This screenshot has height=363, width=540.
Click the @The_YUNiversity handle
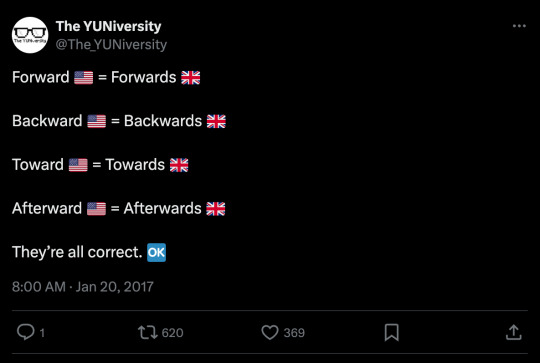[111, 44]
